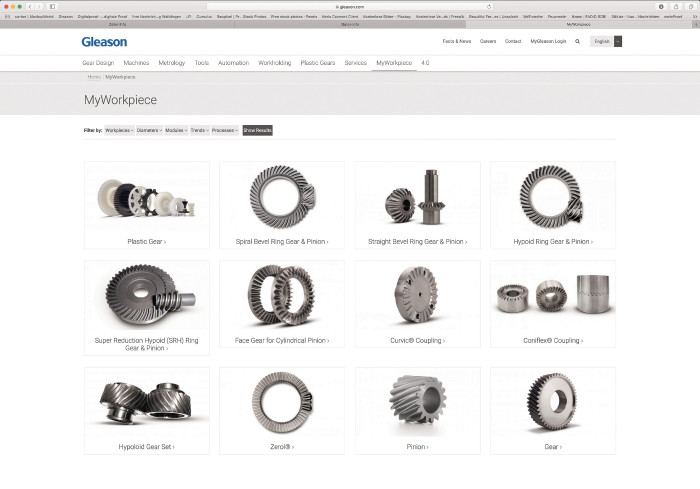Click the Safari share icon
Viewport: 700px width, 489px height.
674,6
